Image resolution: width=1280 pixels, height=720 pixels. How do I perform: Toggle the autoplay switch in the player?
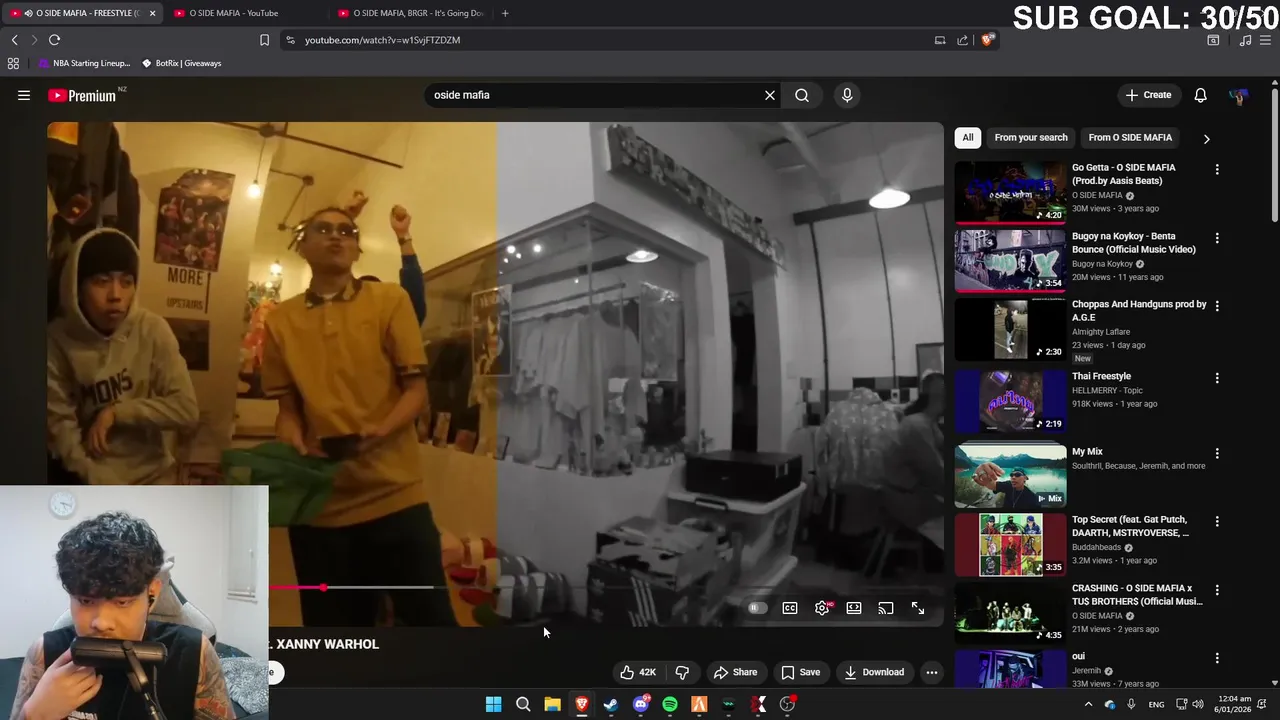757,608
